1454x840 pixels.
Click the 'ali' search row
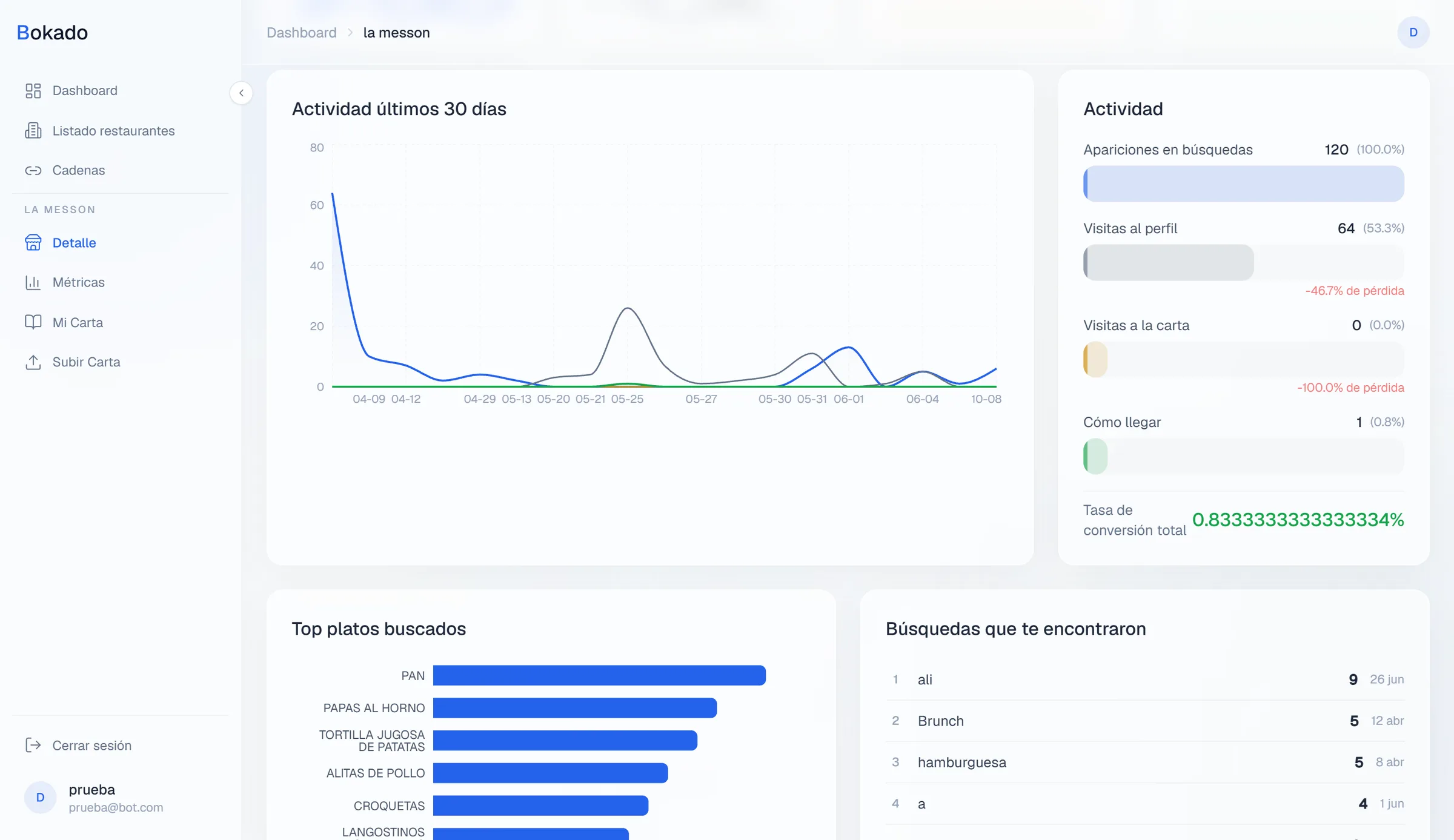pyautogui.click(x=1145, y=680)
